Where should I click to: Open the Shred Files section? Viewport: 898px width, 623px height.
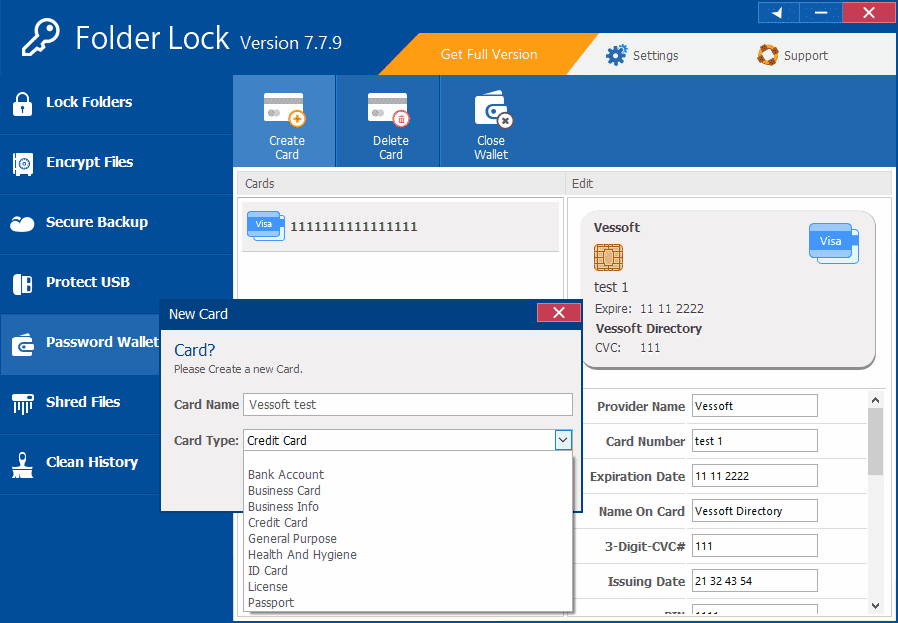click(x=80, y=403)
